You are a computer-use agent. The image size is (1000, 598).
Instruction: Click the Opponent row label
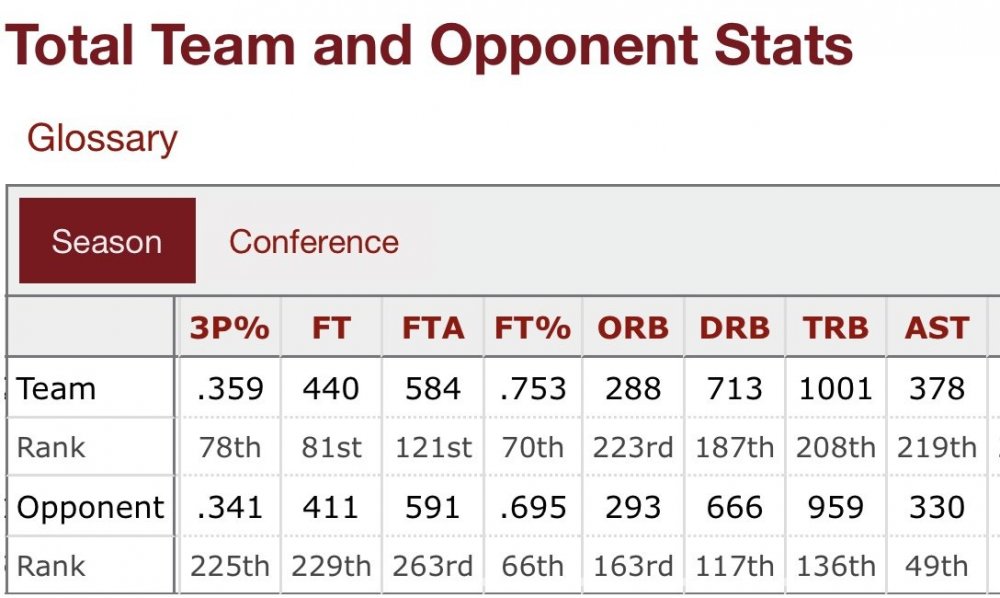[90, 508]
